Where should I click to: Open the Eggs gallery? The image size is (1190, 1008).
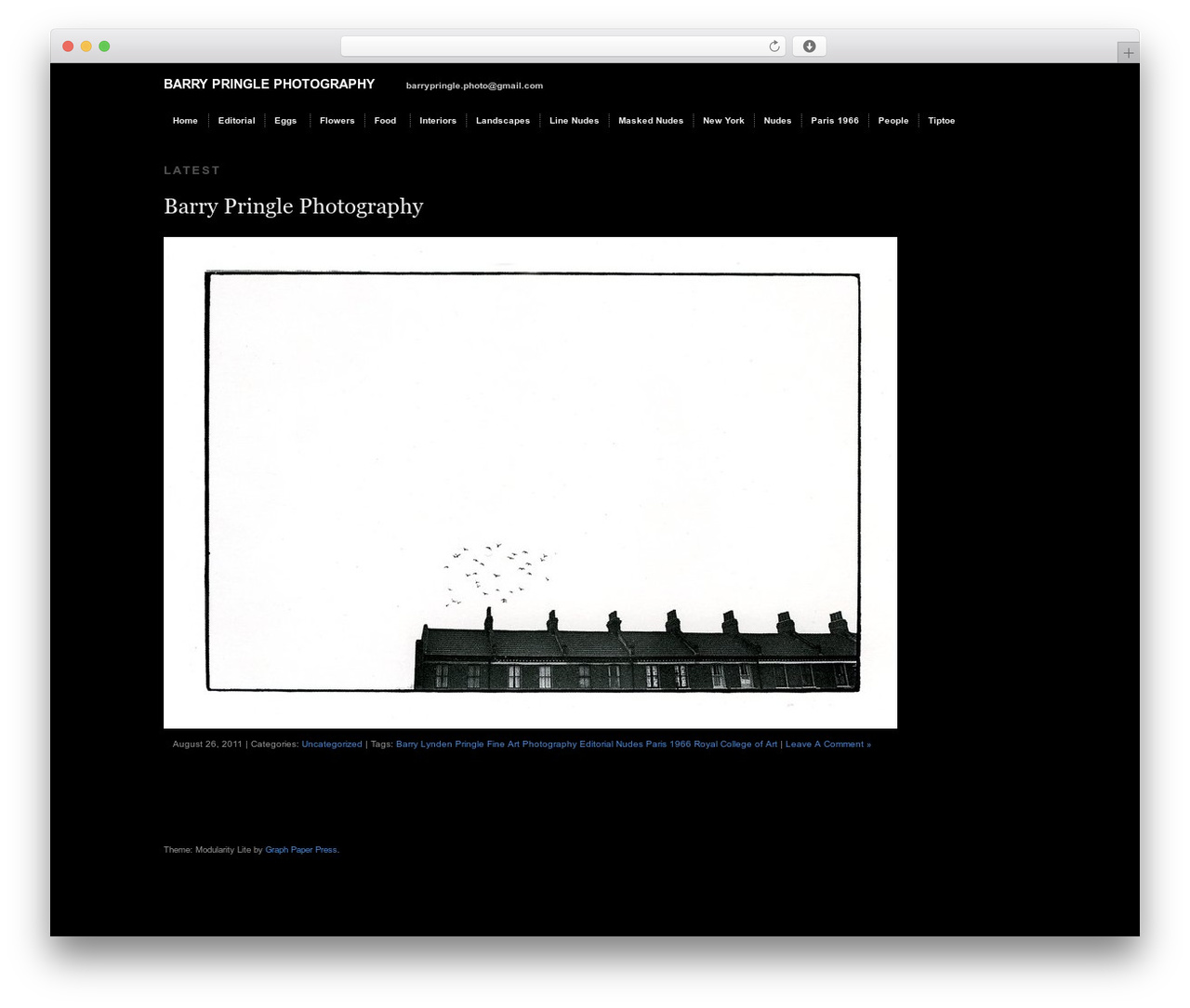tap(285, 121)
